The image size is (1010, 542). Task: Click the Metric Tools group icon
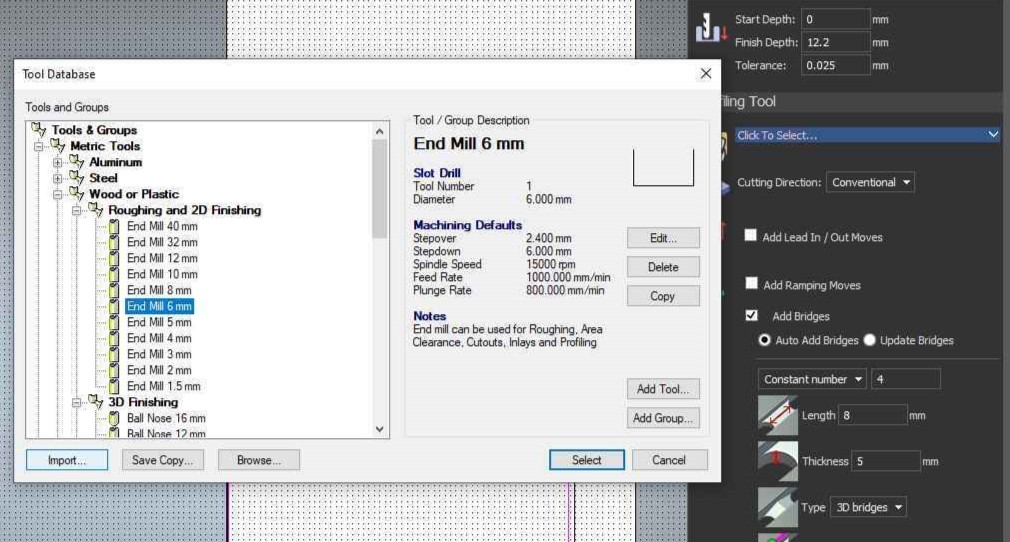pyautogui.click(x=58, y=146)
